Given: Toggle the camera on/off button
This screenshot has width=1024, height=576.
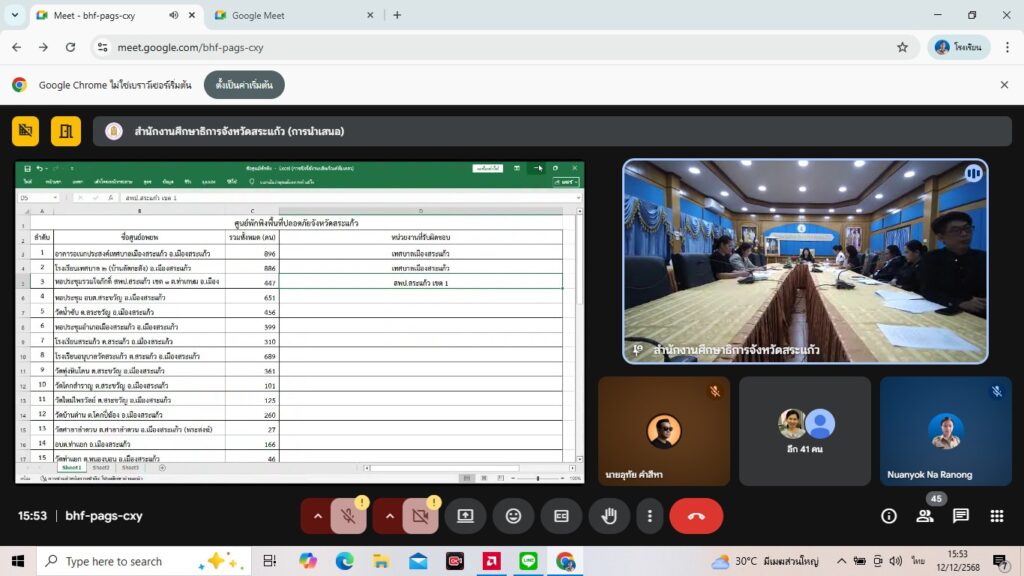Looking at the screenshot, I should pos(420,516).
